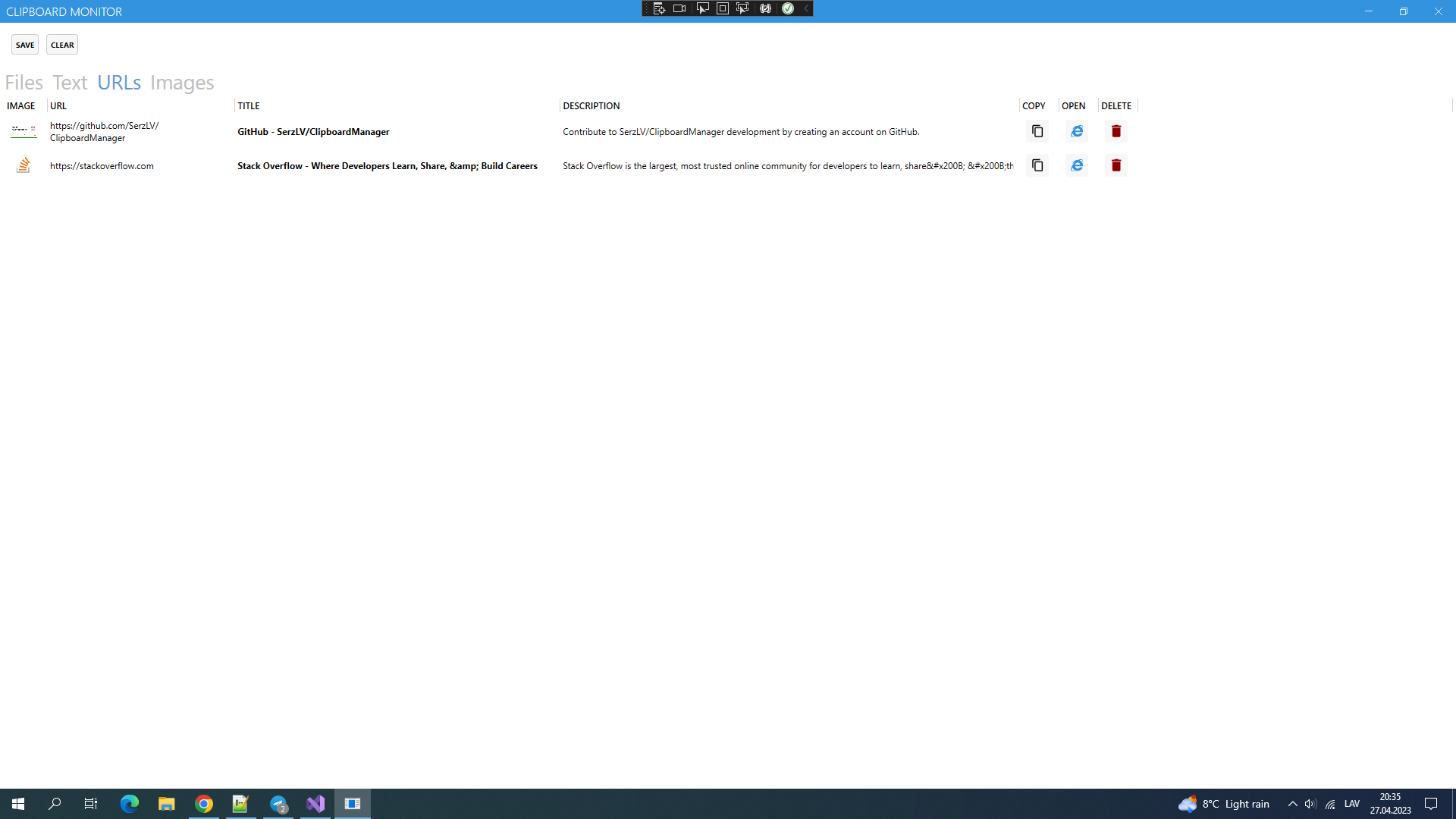The width and height of the screenshot is (1456, 819).
Task: Show hidden icons in the system tray
Action: [x=1292, y=803]
